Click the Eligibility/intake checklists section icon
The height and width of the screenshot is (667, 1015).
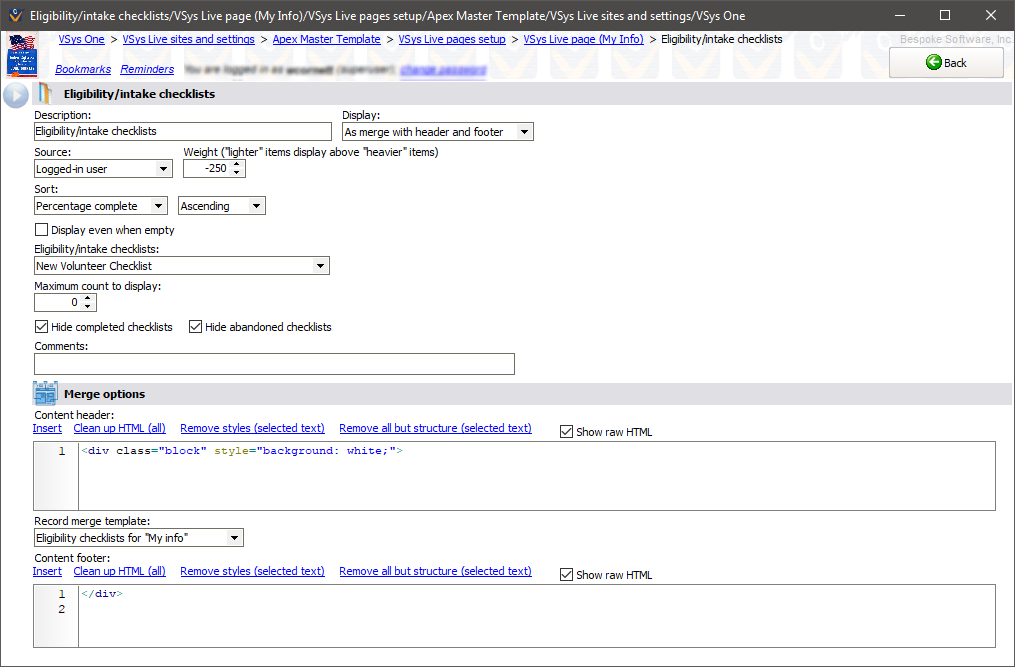coord(44,94)
